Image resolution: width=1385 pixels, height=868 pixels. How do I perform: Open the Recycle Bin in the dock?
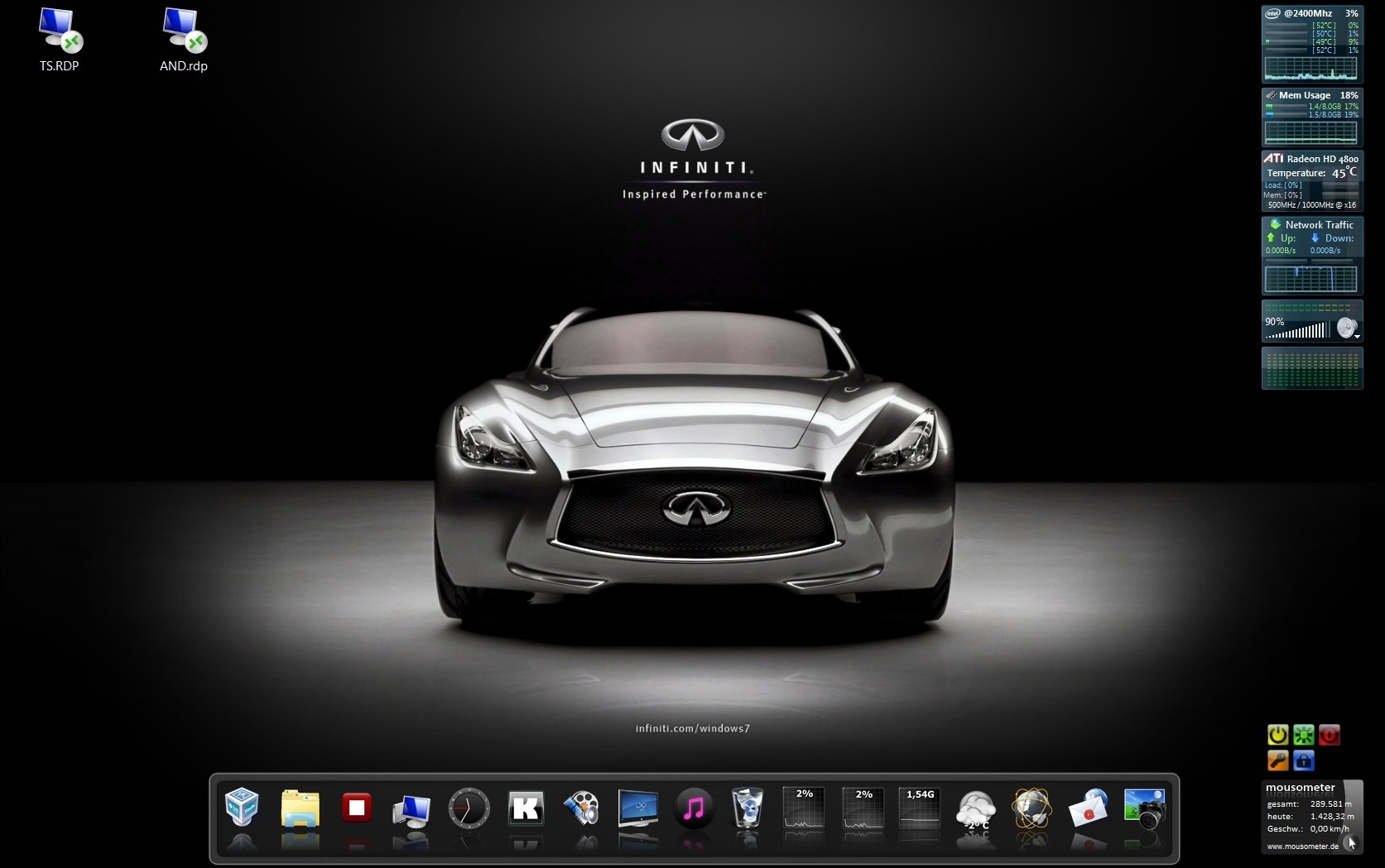pos(748,808)
